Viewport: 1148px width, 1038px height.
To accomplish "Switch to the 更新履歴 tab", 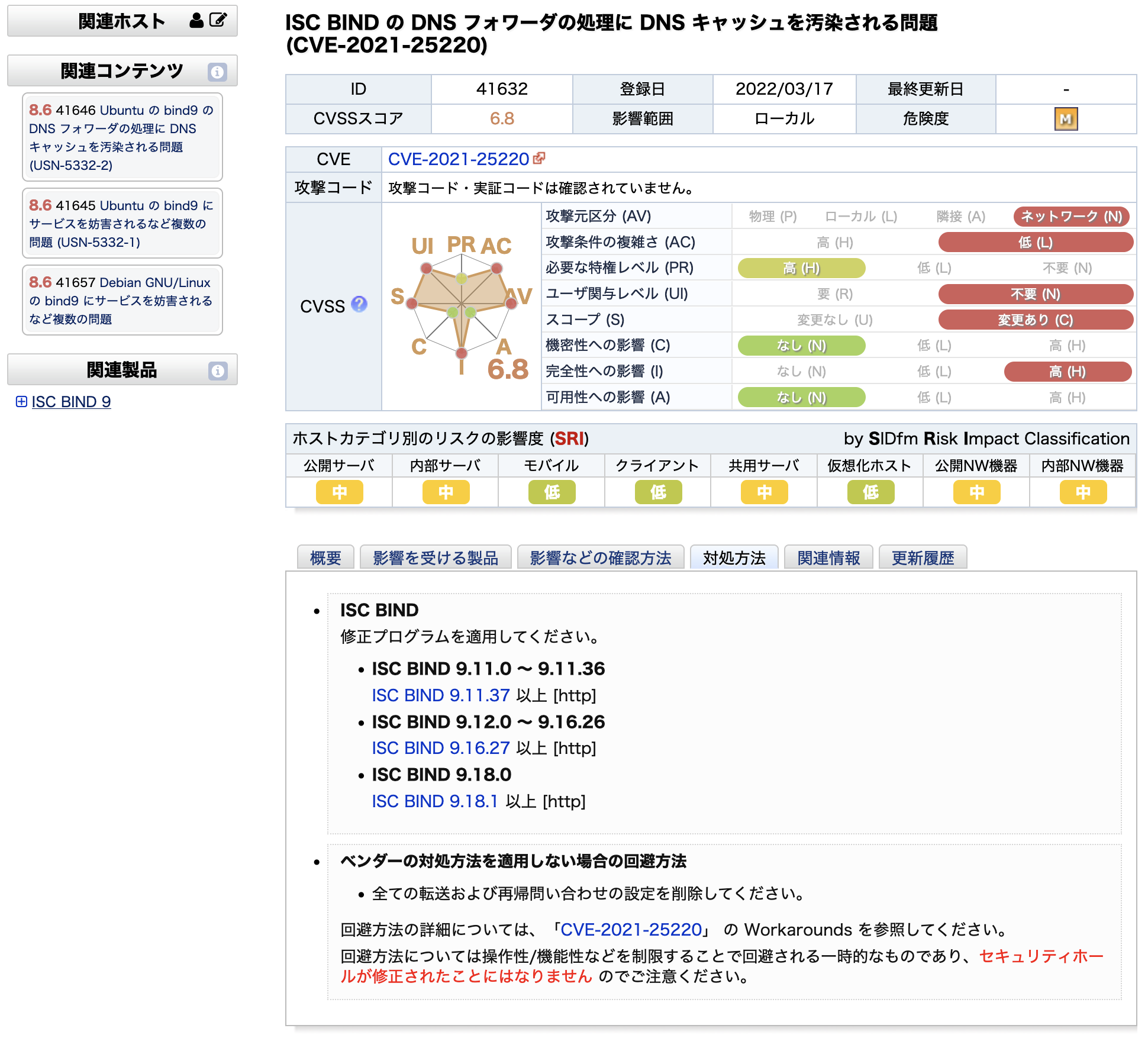I will pyautogui.click(x=923, y=557).
